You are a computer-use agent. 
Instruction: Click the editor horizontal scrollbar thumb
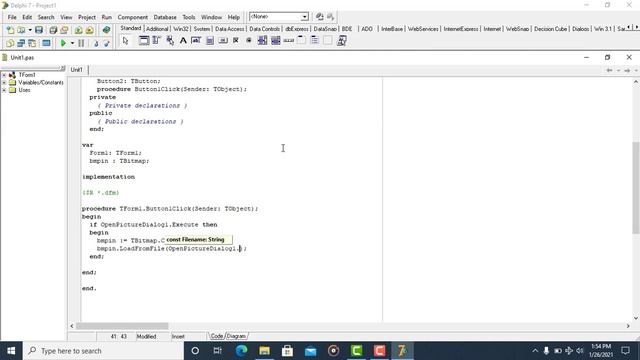tap(122, 326)
